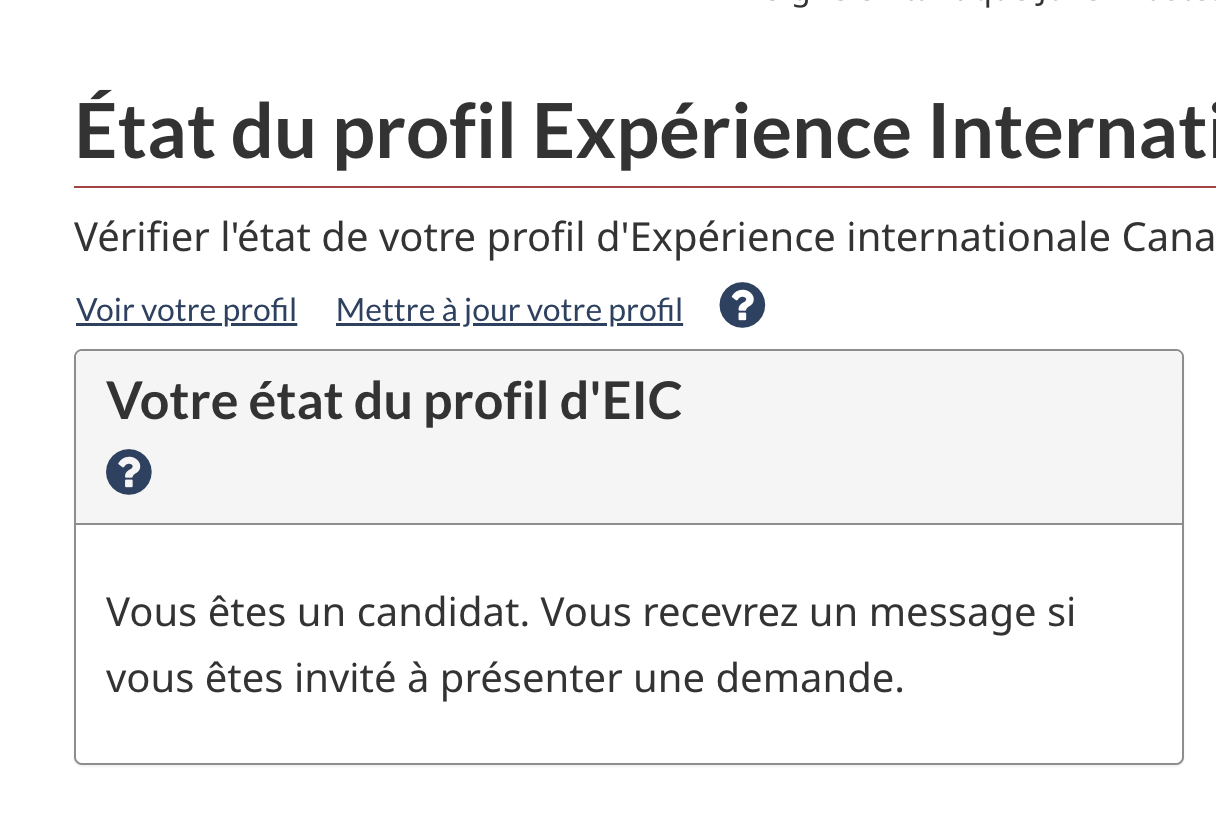
Task: Click the 'Votre état du profil d'EIC' panel title
Action: click(394, 401)
